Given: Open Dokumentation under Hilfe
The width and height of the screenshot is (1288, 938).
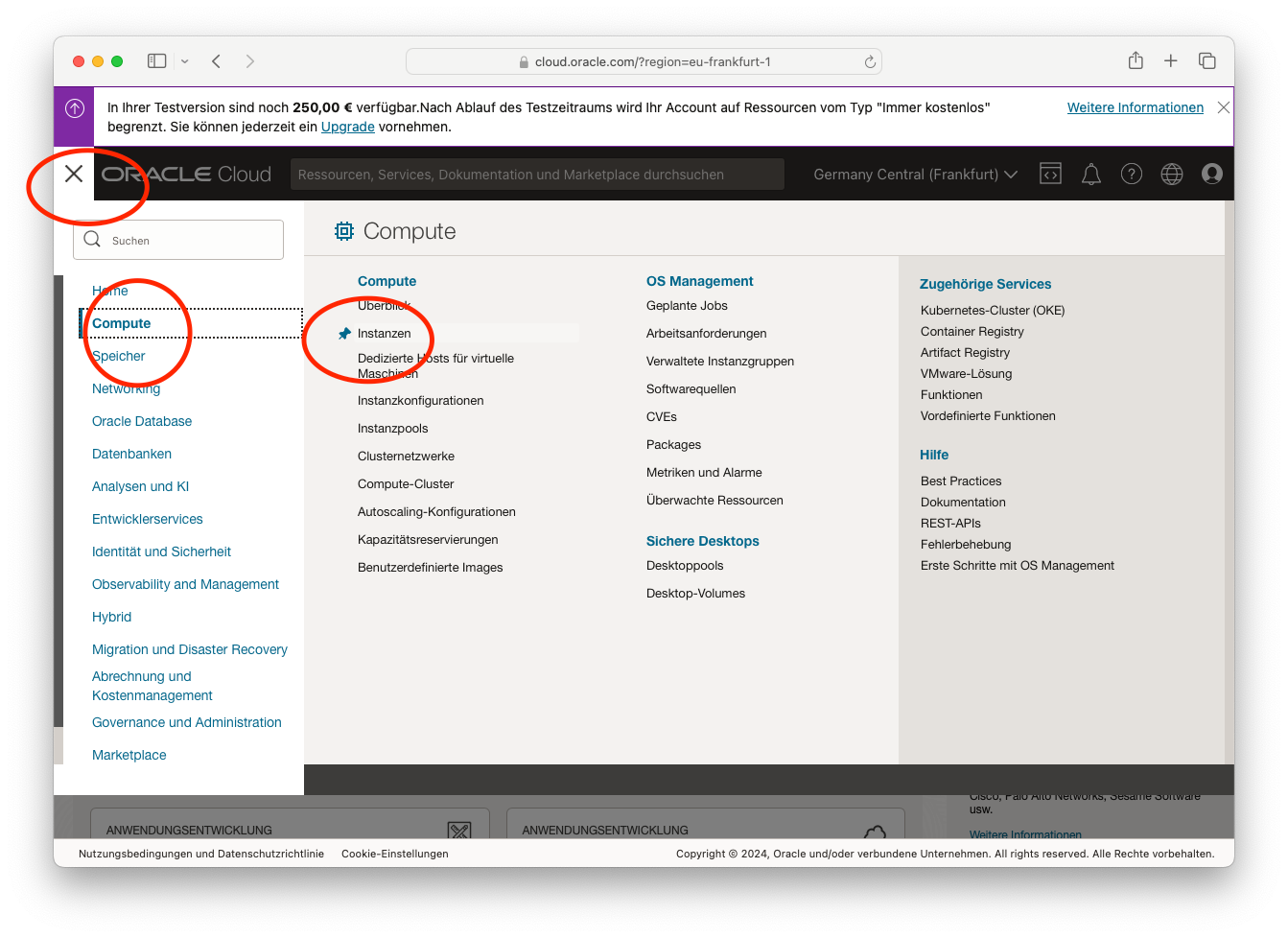Looking at the screenshot, I should [963, 503].
